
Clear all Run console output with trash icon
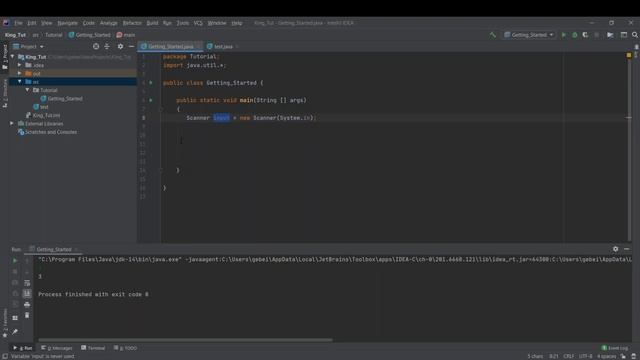pos(27,316)
